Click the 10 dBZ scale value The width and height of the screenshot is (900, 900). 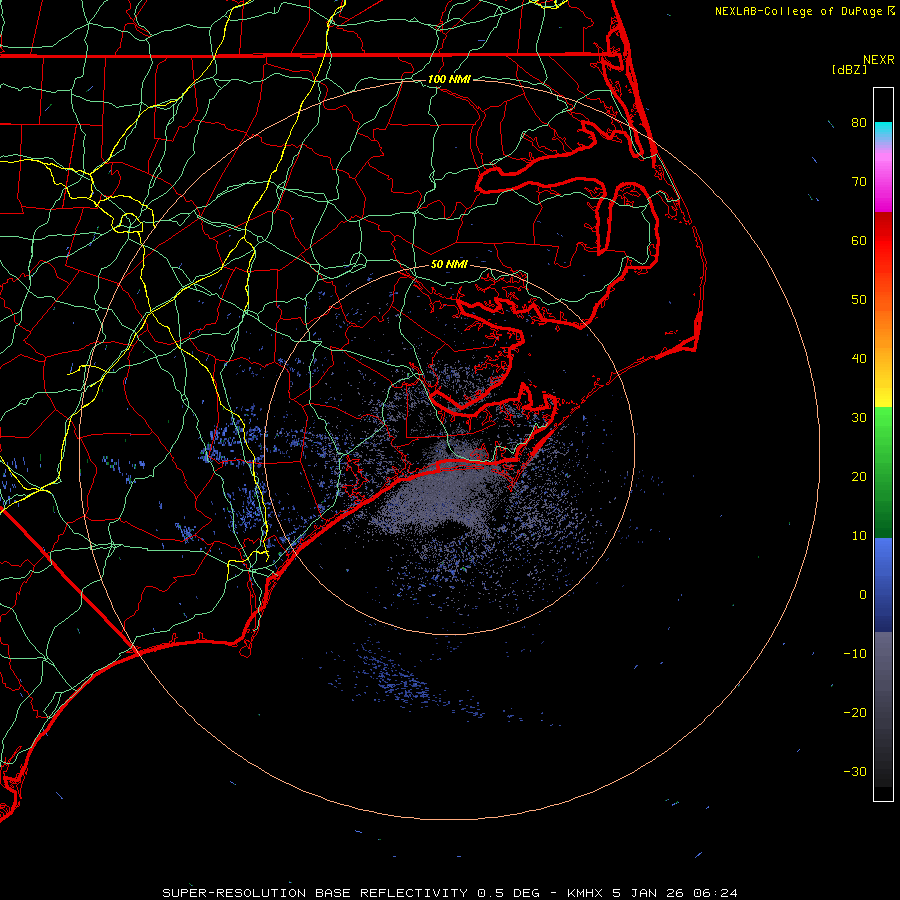coord(859,536)
